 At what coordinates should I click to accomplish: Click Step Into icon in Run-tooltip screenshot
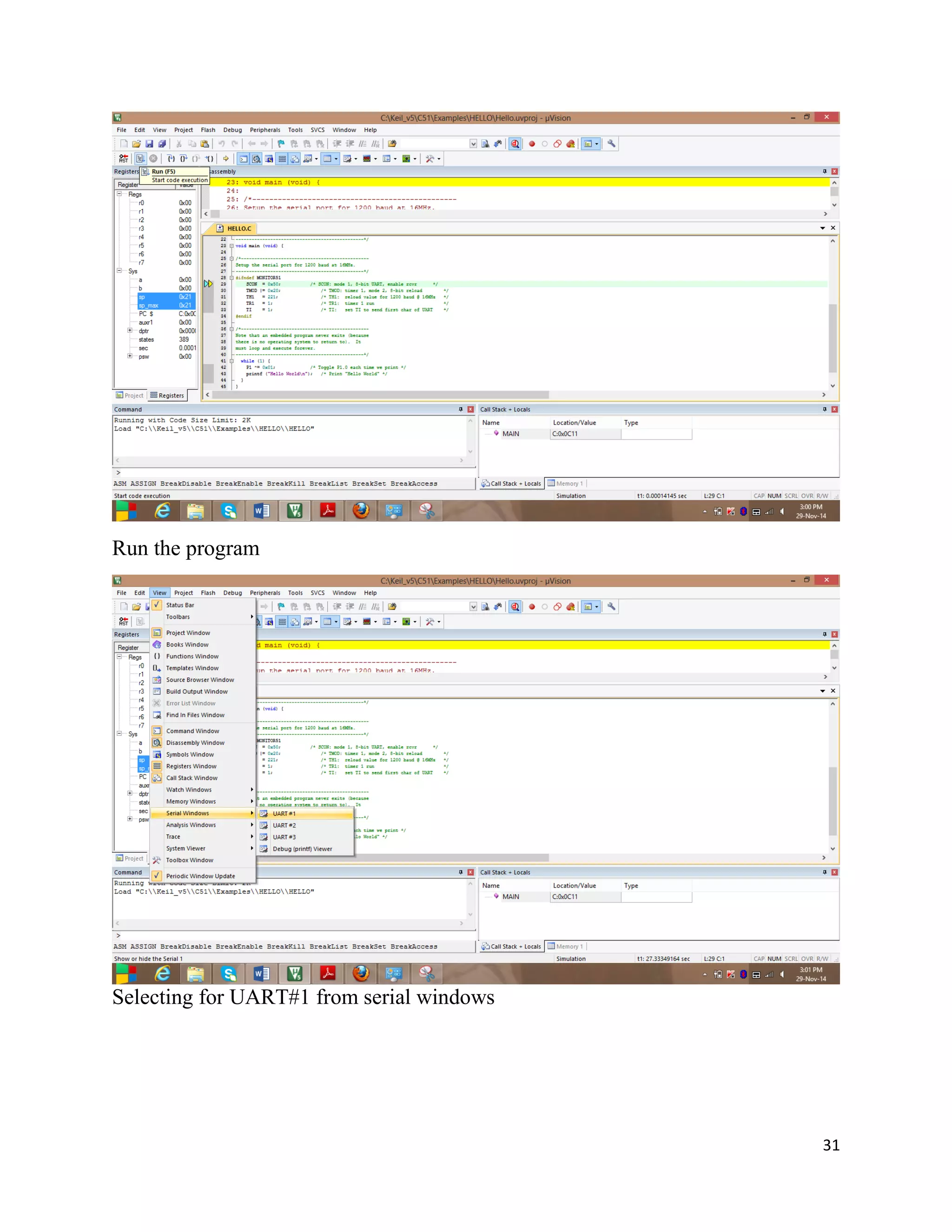(171, 159)
